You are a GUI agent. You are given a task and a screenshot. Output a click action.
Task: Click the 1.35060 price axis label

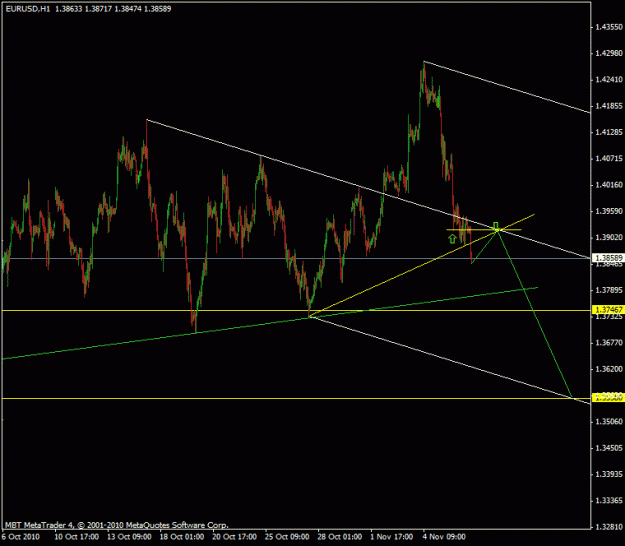click(x=609, y=422)
